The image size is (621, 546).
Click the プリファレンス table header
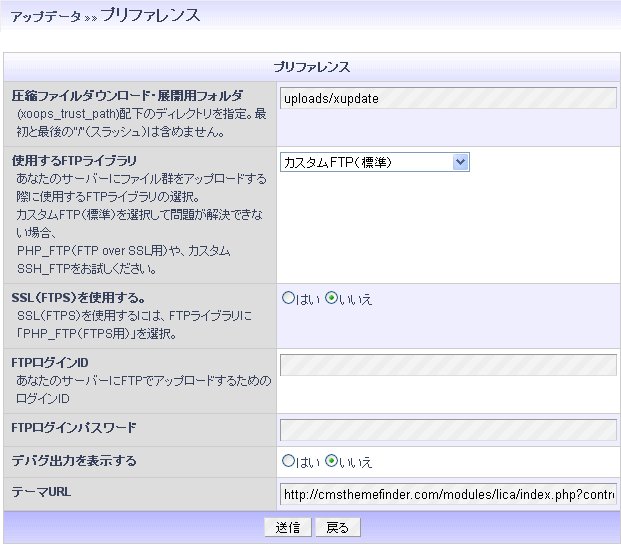311,66
